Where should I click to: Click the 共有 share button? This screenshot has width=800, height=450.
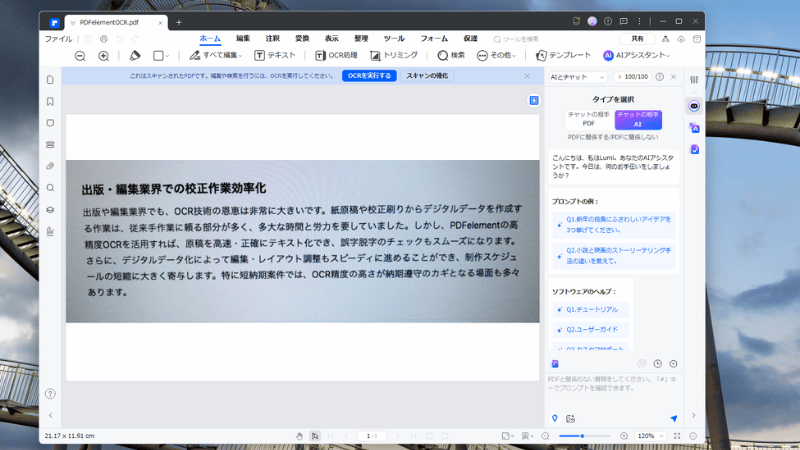pyautogui.click(x=637, y=39)
